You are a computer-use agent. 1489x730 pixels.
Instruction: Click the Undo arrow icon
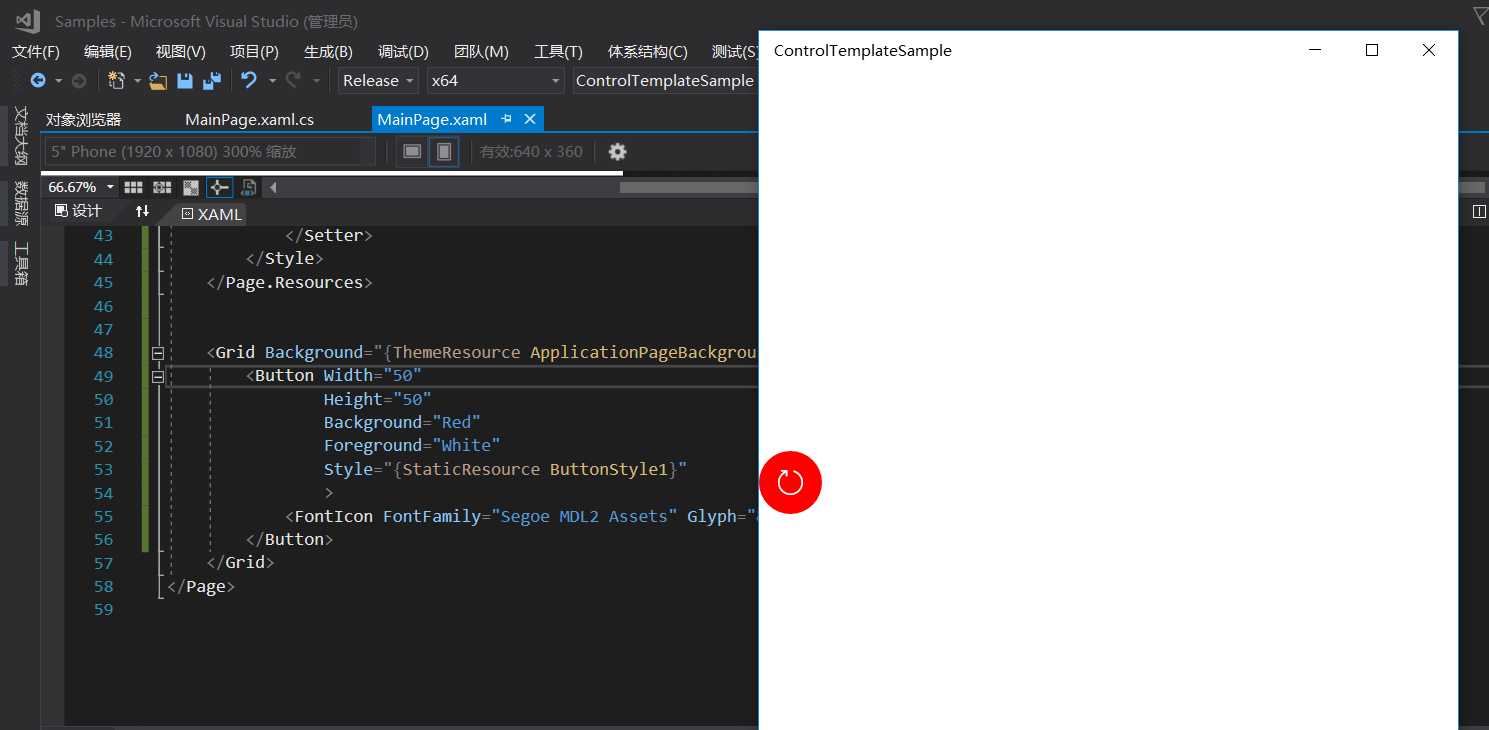(249, 81)
